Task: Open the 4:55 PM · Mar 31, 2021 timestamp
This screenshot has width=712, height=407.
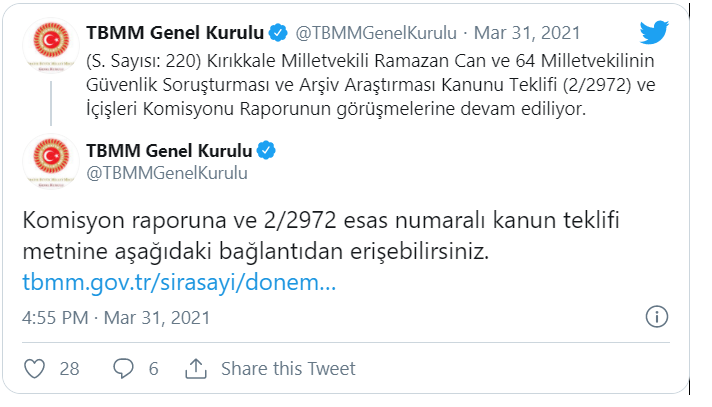Action: point(116,318)
